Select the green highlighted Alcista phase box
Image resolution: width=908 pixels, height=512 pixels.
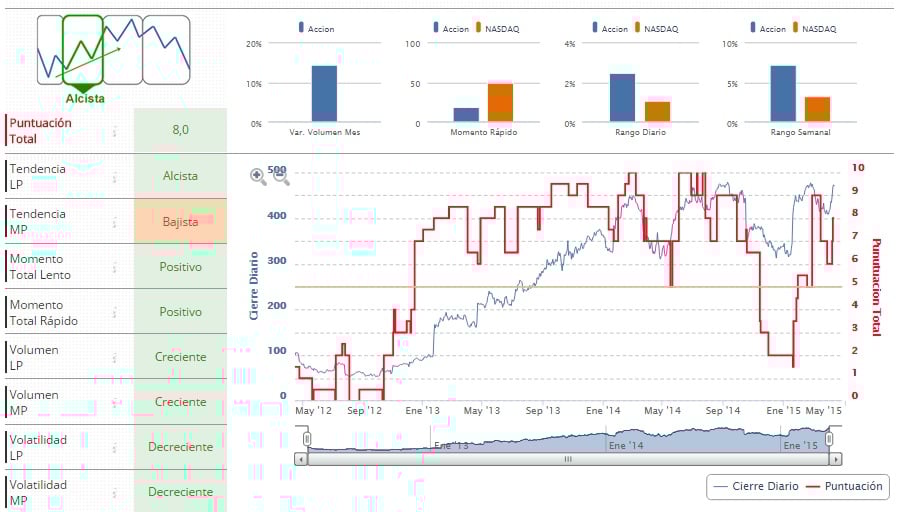[x=83, y=50]
